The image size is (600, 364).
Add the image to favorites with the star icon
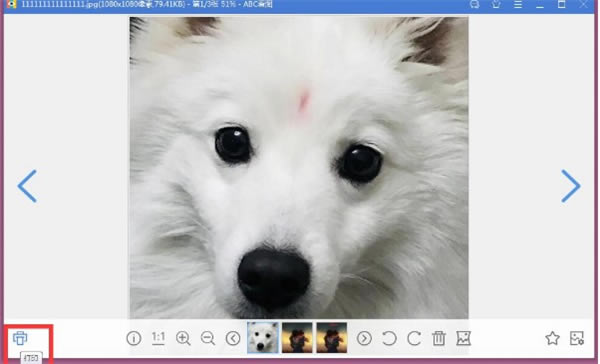click(552, 338)
